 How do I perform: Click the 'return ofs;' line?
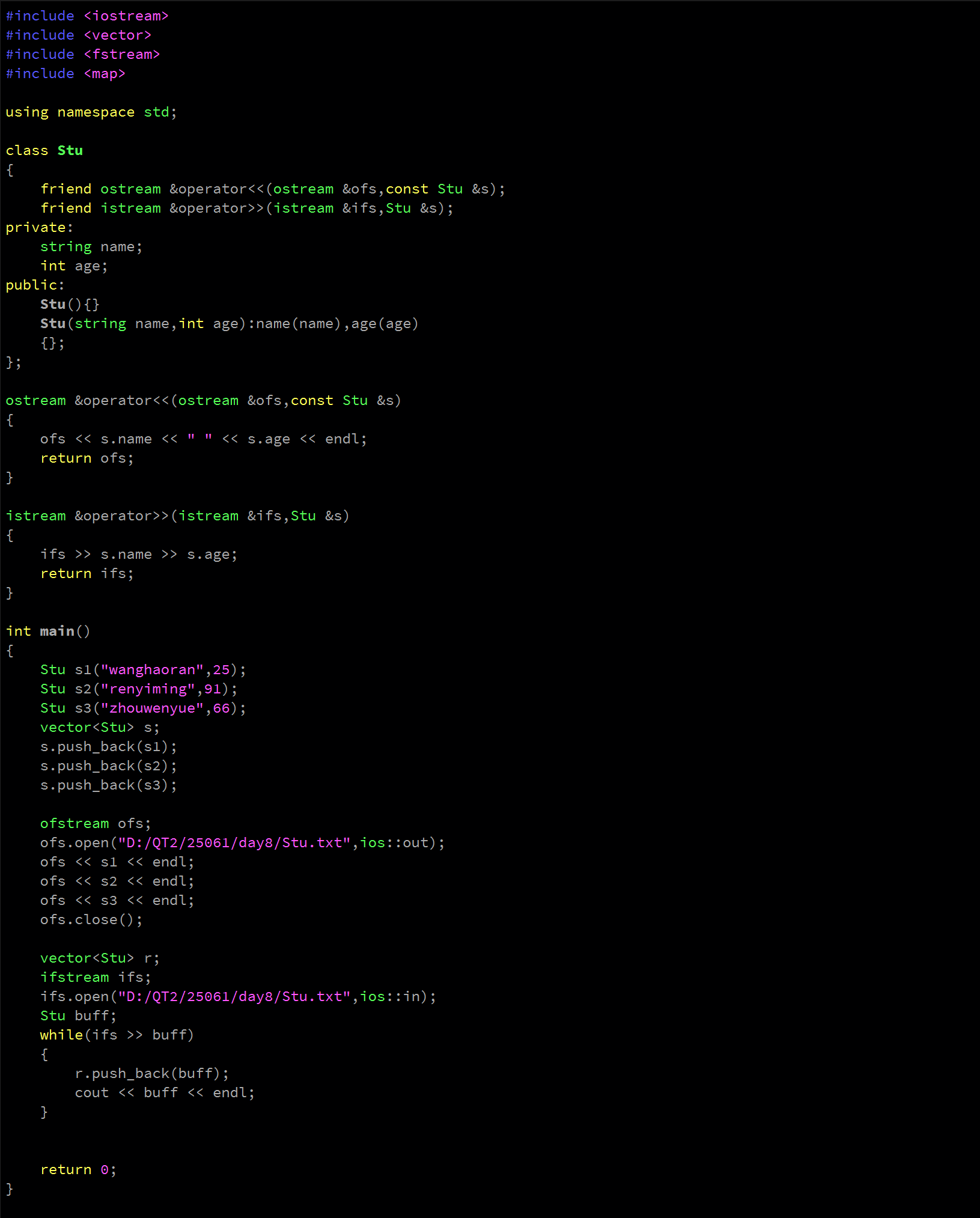[x=87, y=458]
